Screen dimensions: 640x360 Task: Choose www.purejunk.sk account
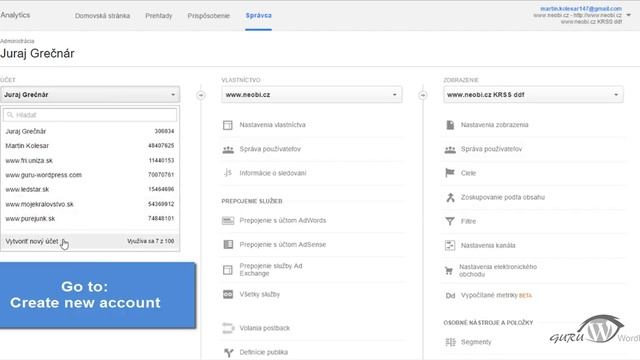coord(90,219)
